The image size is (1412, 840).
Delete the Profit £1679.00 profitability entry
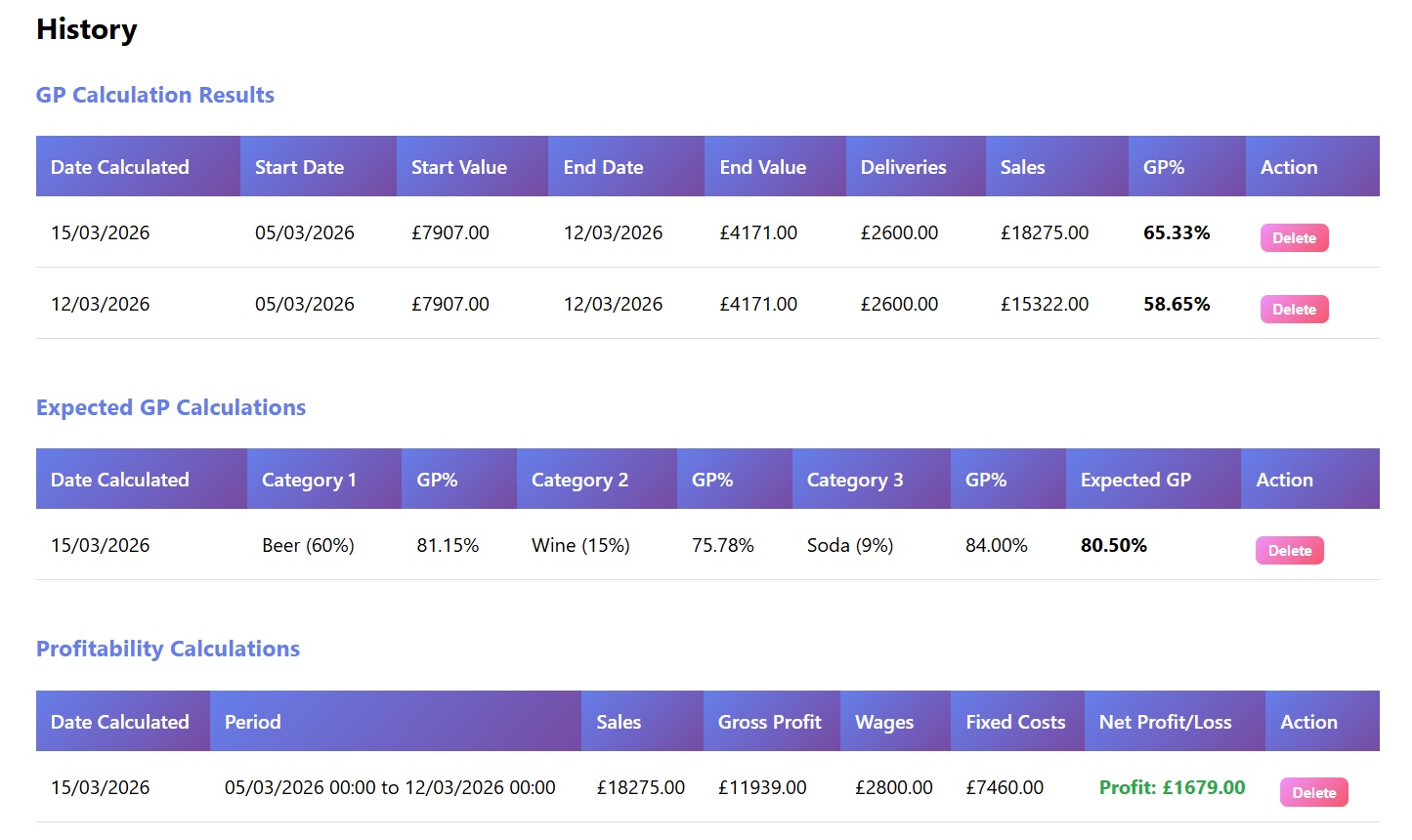pos(1313,792)
